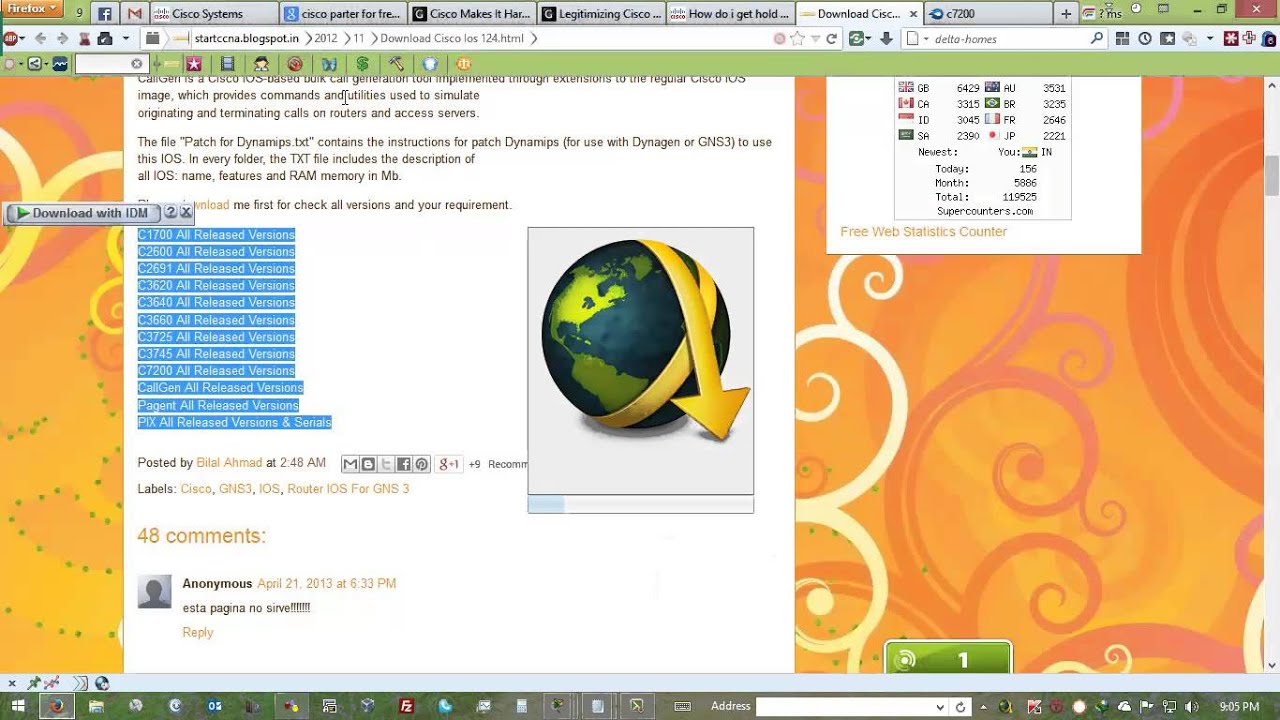The height and width of the screenshot is (720, 1280).
Task: Open Outlook from the taskbar
Action: click(x=214, y=706)
